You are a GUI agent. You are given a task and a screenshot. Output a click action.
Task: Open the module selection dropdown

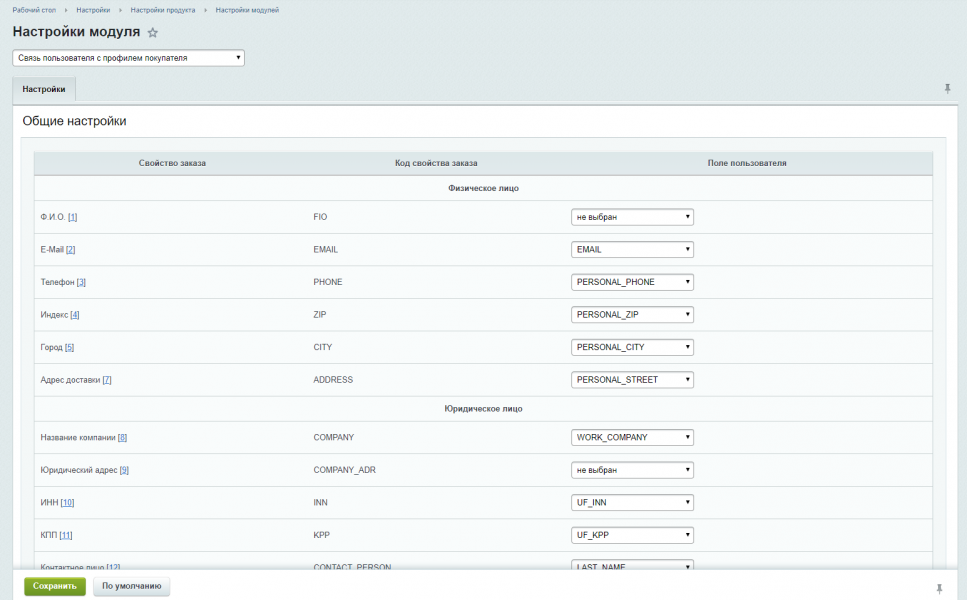(128, 58)
